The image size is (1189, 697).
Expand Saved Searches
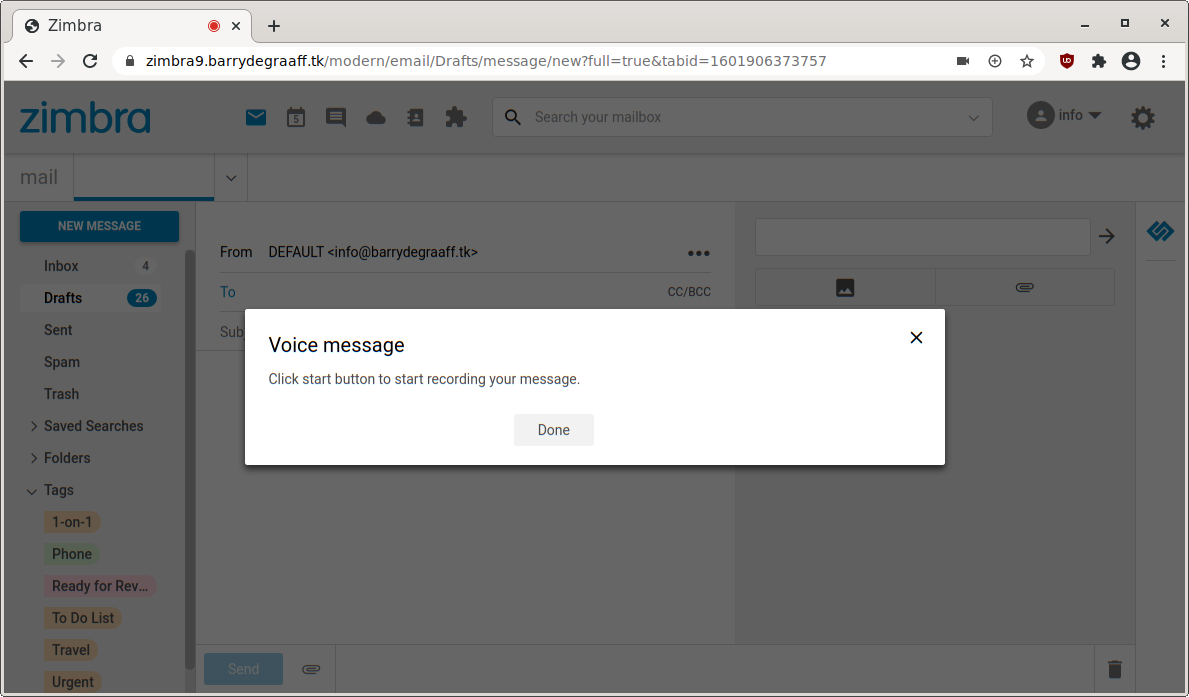click(x=33, y=426)
